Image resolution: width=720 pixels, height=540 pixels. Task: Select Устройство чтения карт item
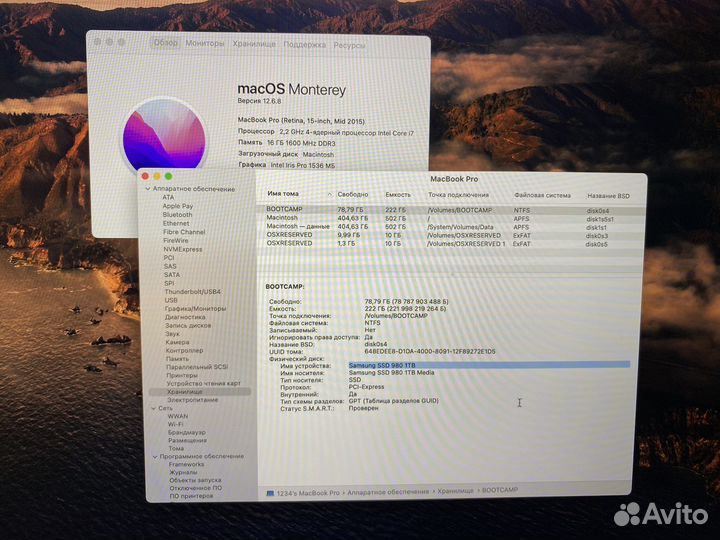tap(203, 383)
